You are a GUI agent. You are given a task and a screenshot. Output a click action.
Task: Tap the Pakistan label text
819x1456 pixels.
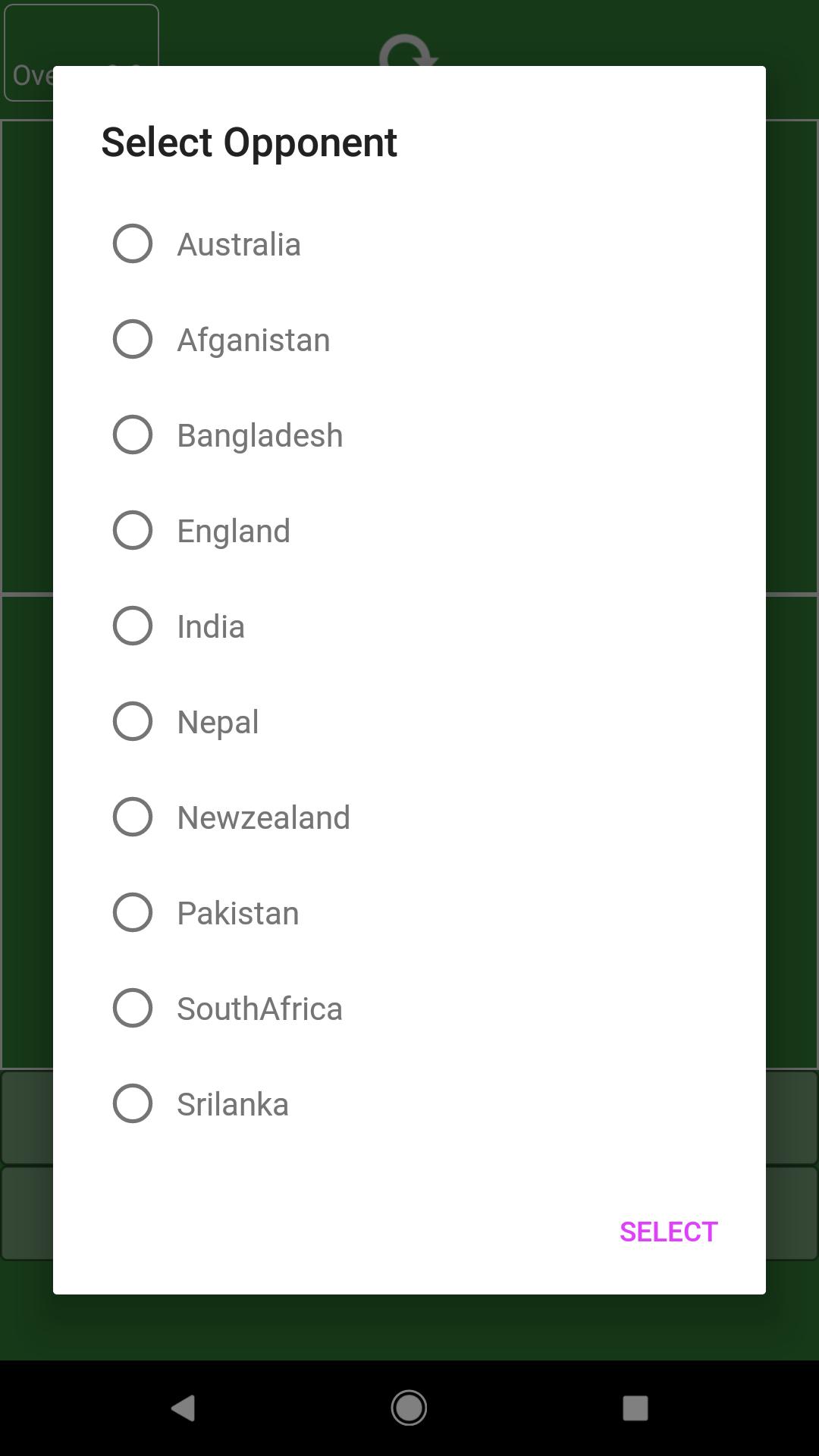click(x=237, y=912)
